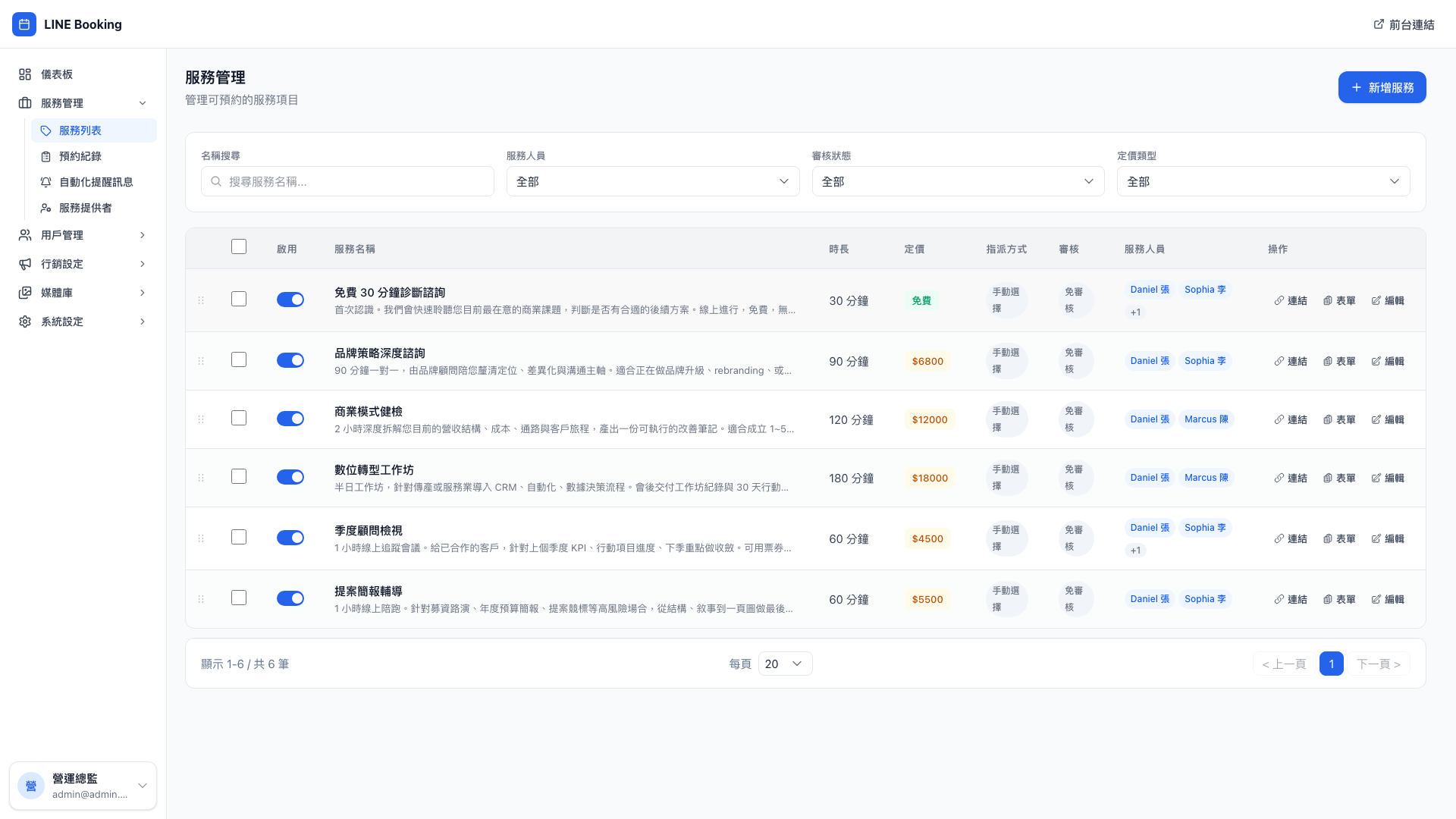Click the 上一頁 pagination button

coord(1284,664)
